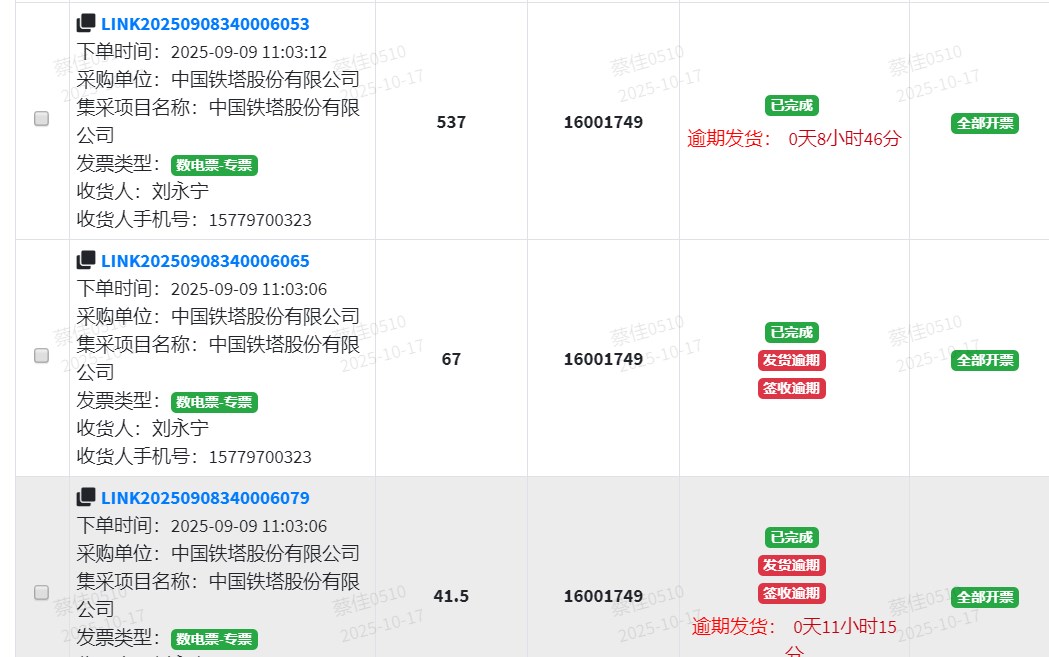Click the 全部开票 badge in the 537 row
Screen dimensions: 1049x657
pyautogui.click(x=984, y=123)
